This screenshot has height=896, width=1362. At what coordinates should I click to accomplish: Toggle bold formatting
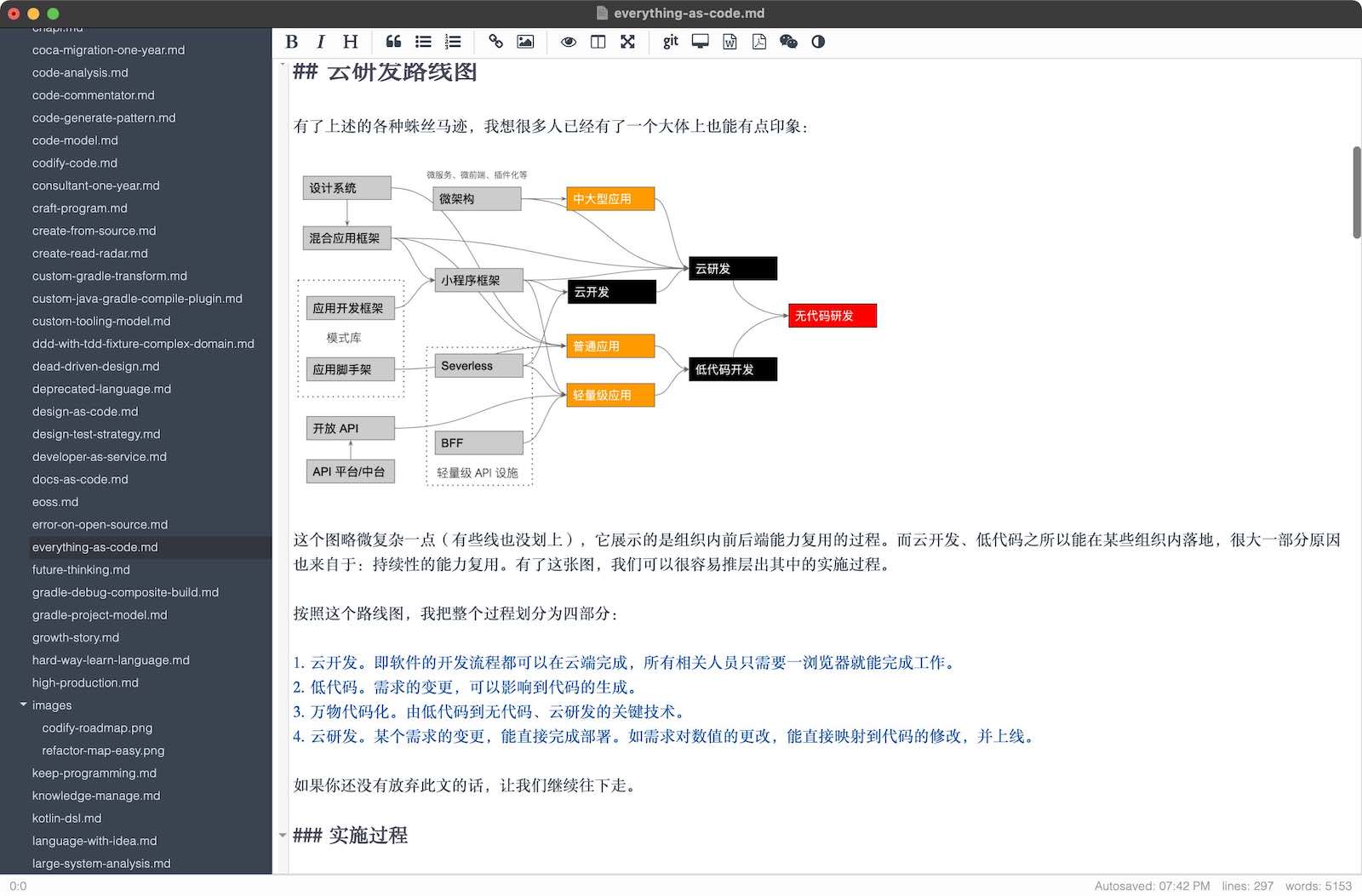click(291, 41)
